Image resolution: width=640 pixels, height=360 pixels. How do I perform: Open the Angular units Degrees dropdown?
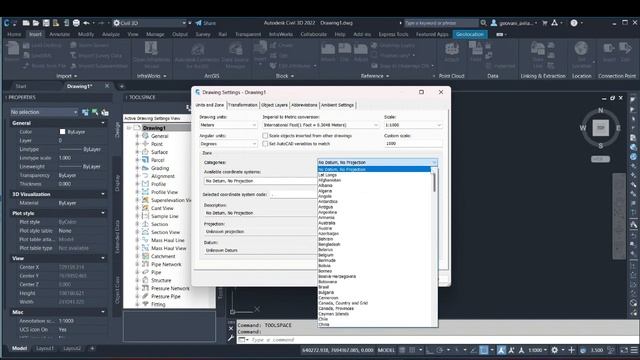click(229, 144)
